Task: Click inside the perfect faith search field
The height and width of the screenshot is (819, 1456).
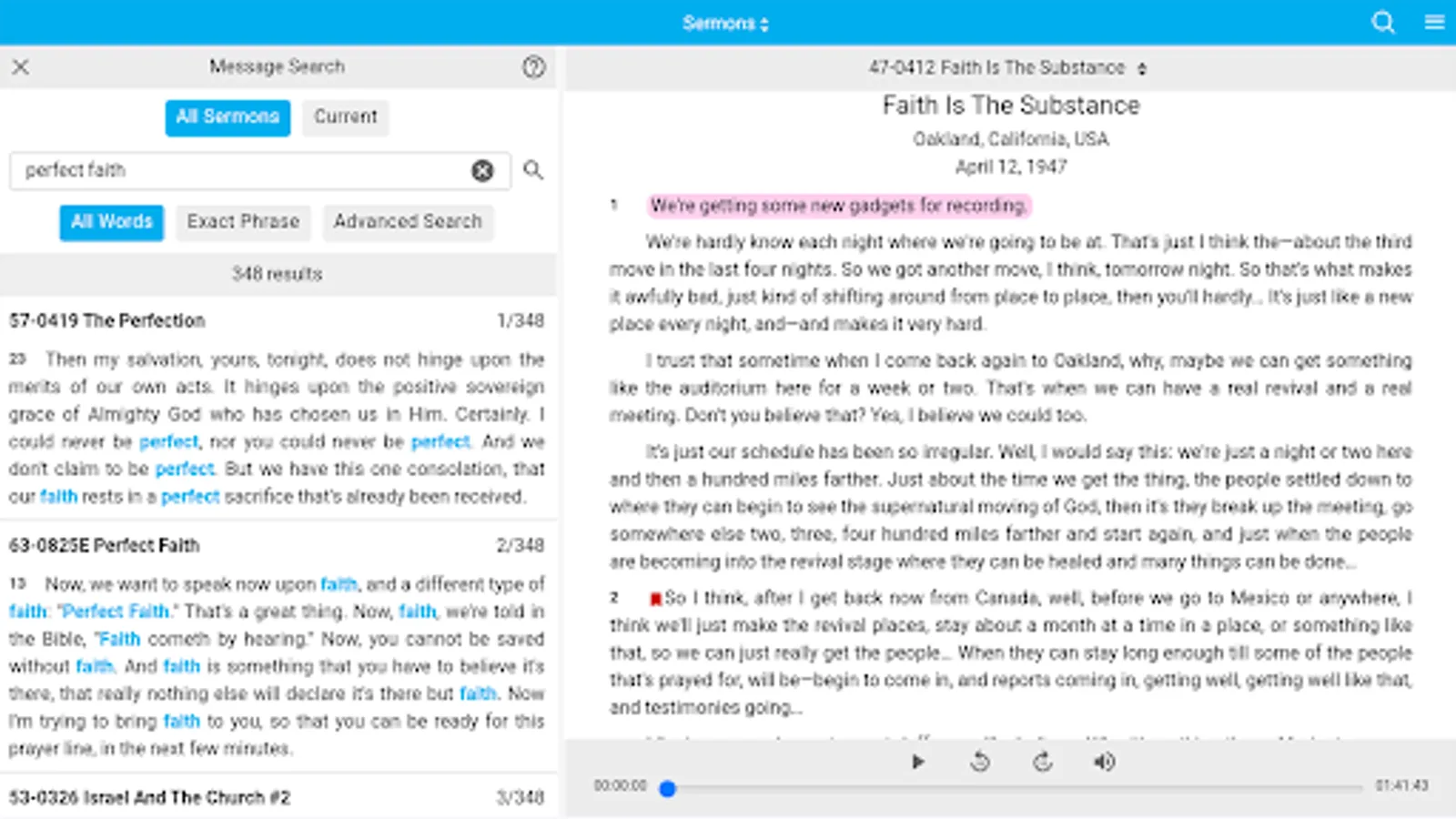Action: click(227, 170)
